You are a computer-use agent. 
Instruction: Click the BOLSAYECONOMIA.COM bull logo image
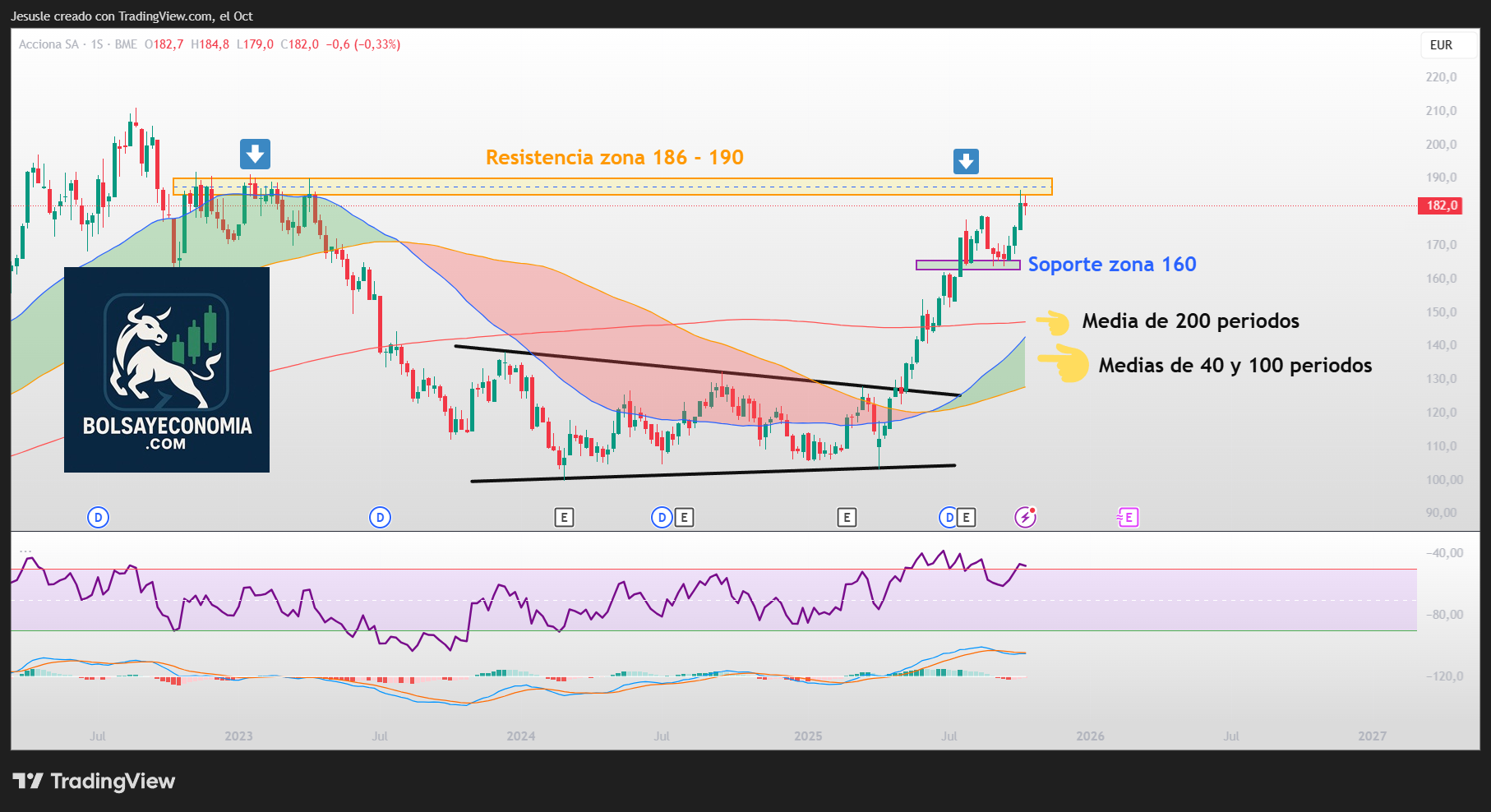pyautogui.click(x=167, y=370)
